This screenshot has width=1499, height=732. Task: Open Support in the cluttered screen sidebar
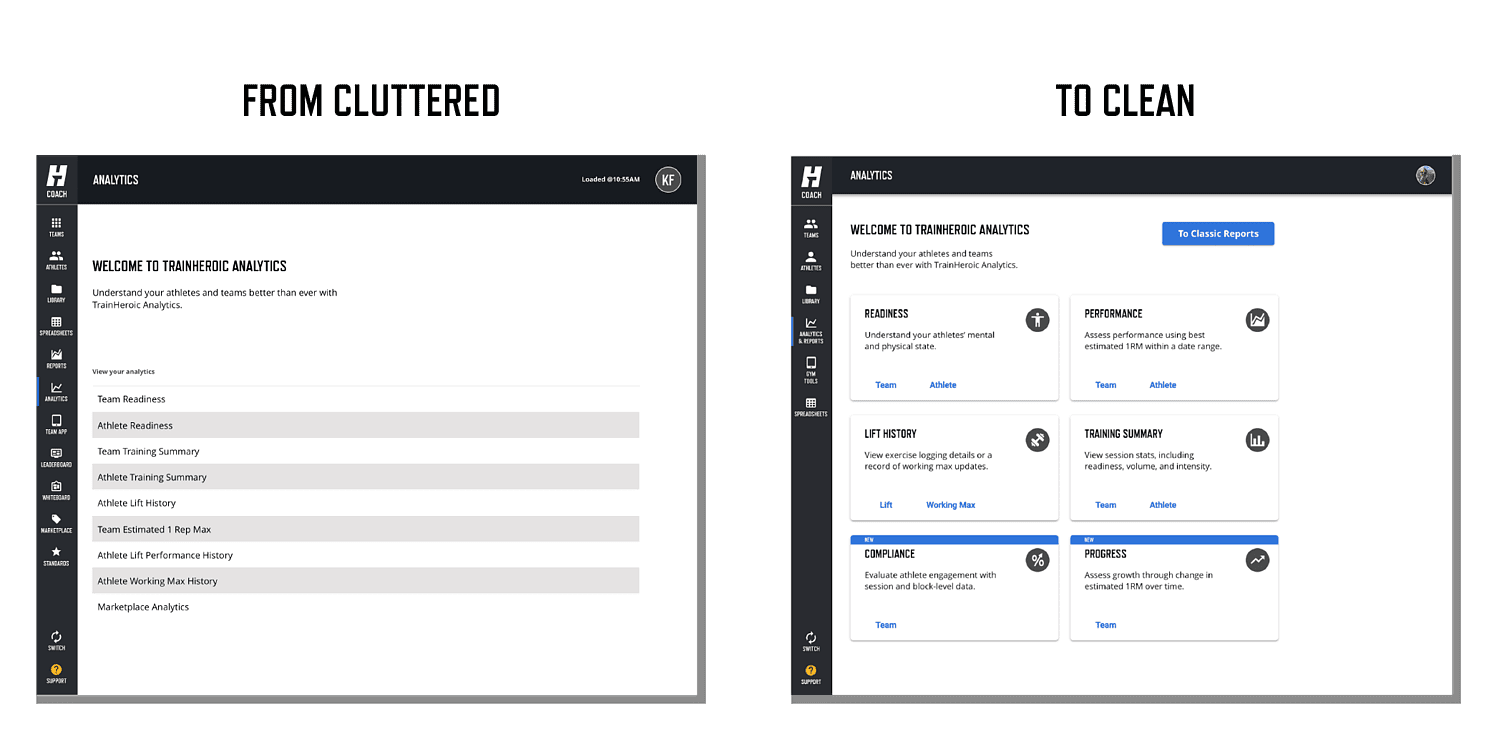(x=56, y=674)
